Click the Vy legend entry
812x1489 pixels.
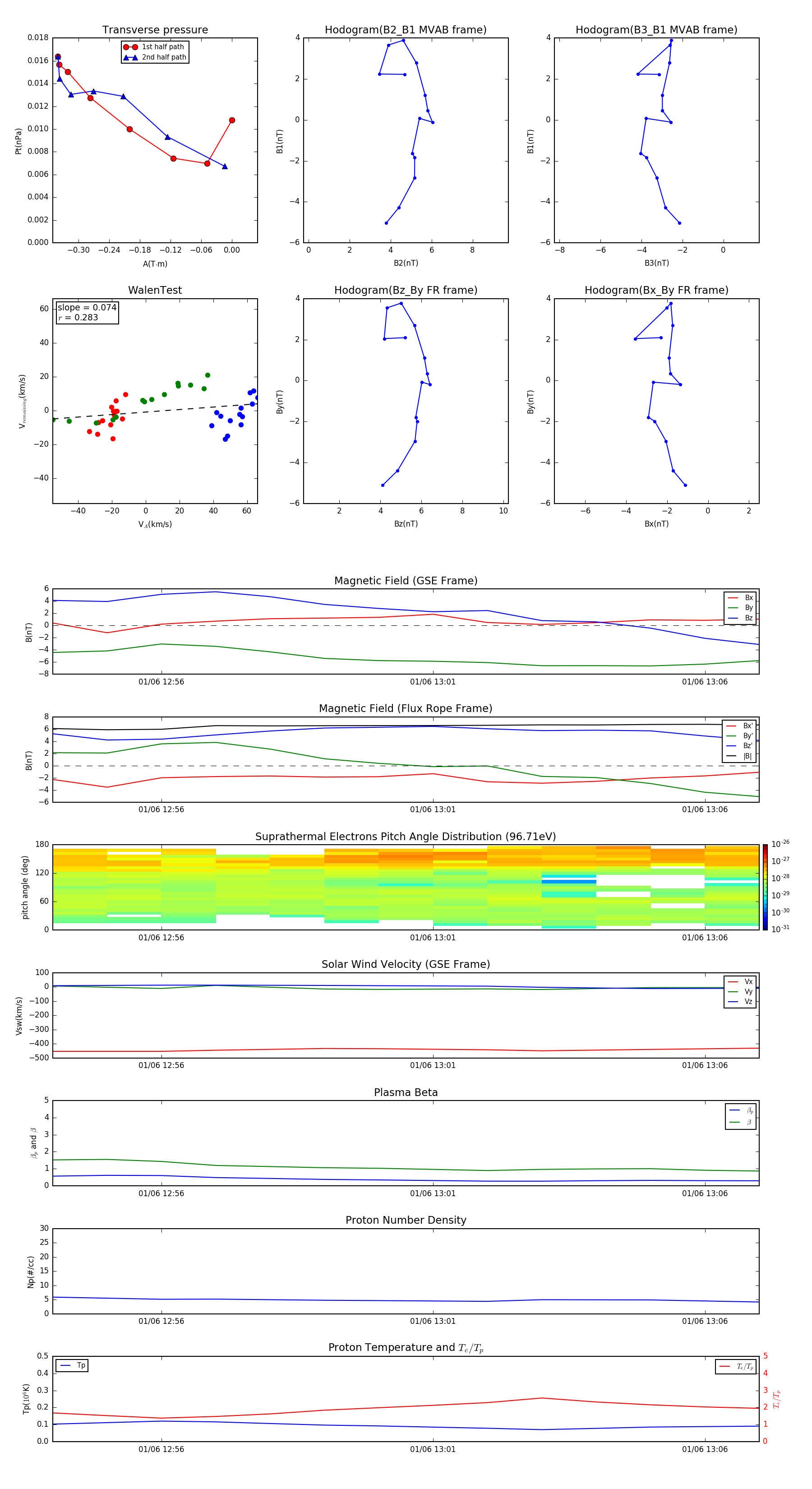[x=740, y=991]
